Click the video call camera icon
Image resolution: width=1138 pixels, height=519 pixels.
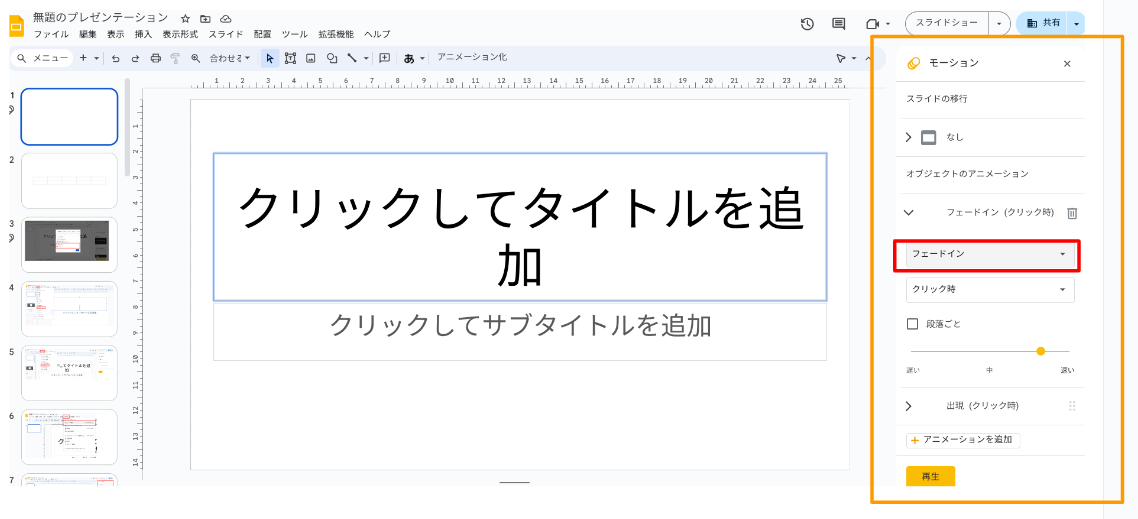872,23
